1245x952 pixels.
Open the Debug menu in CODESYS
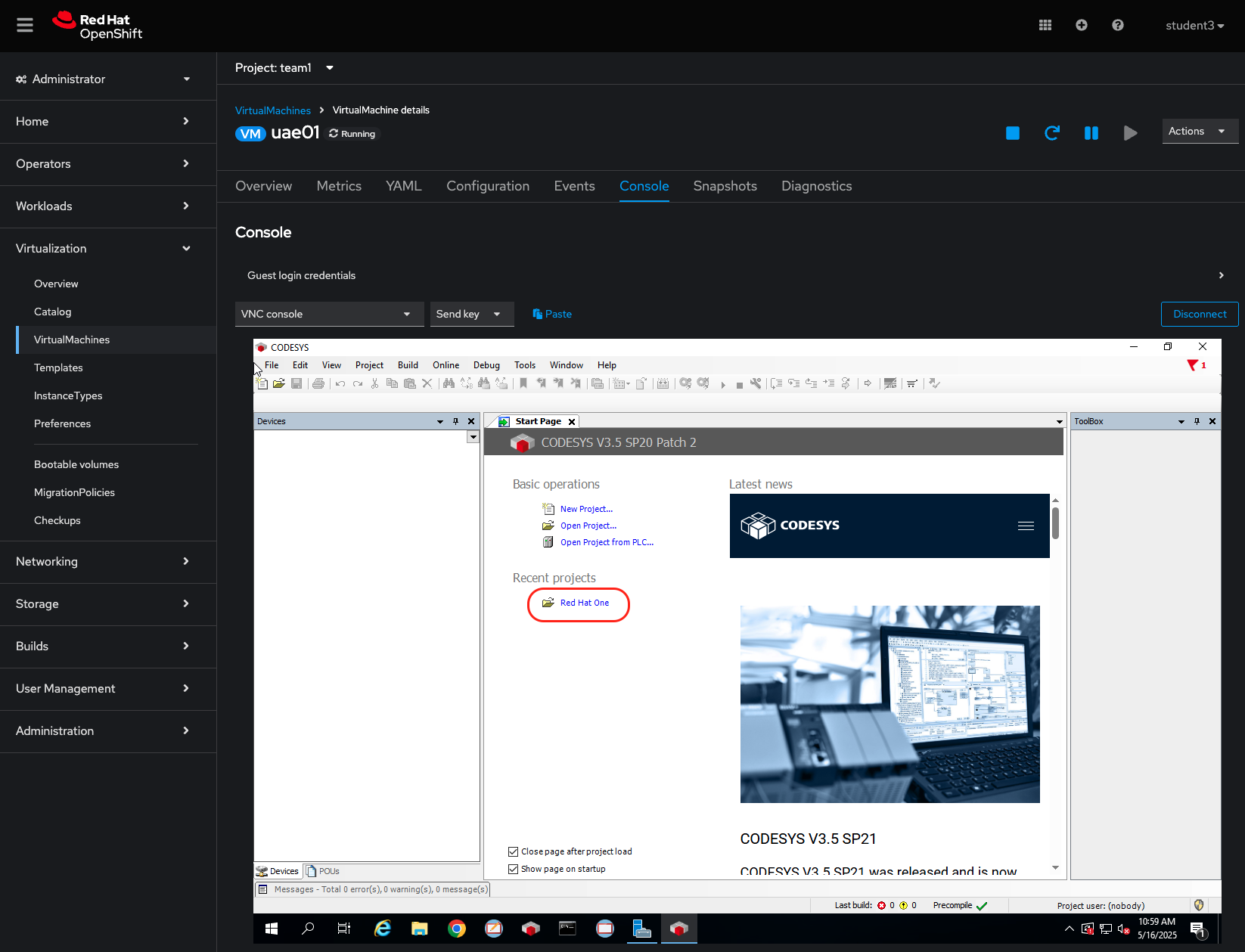click(x=486, y=365)
